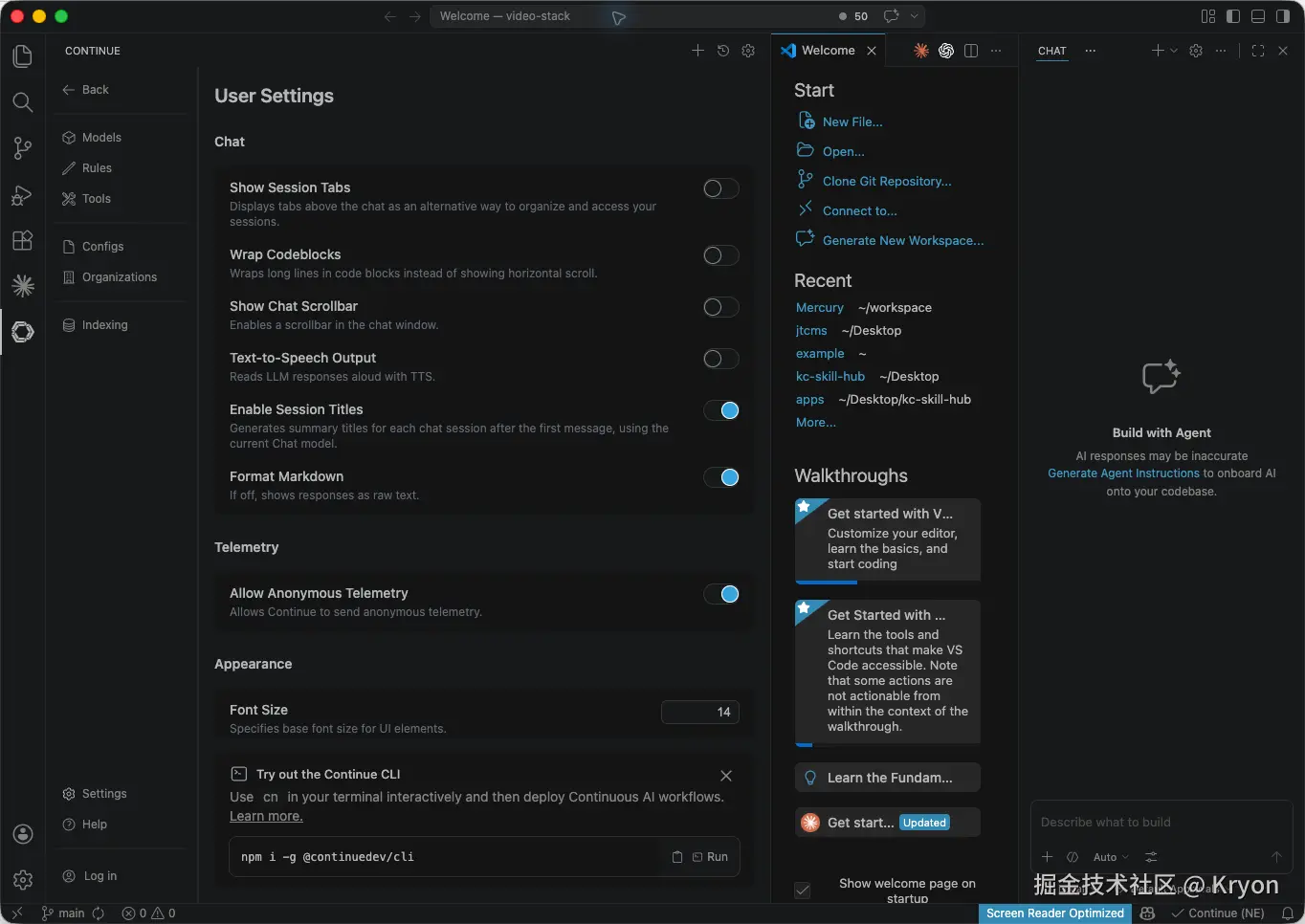The width and height of the screenshot is (1305, 924).
Task: Open the Source Control view
Action: click(23, 148)
